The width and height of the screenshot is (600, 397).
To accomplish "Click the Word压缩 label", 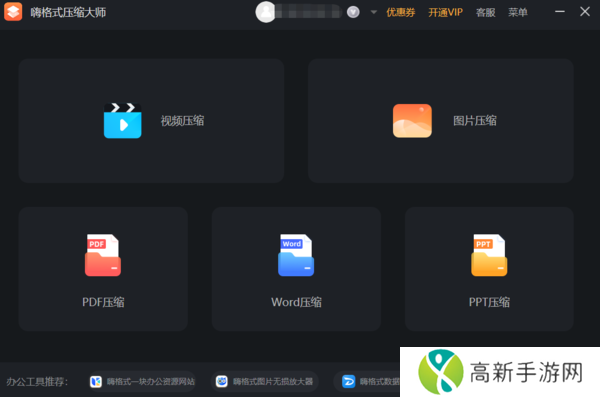I will coord(296,302).
